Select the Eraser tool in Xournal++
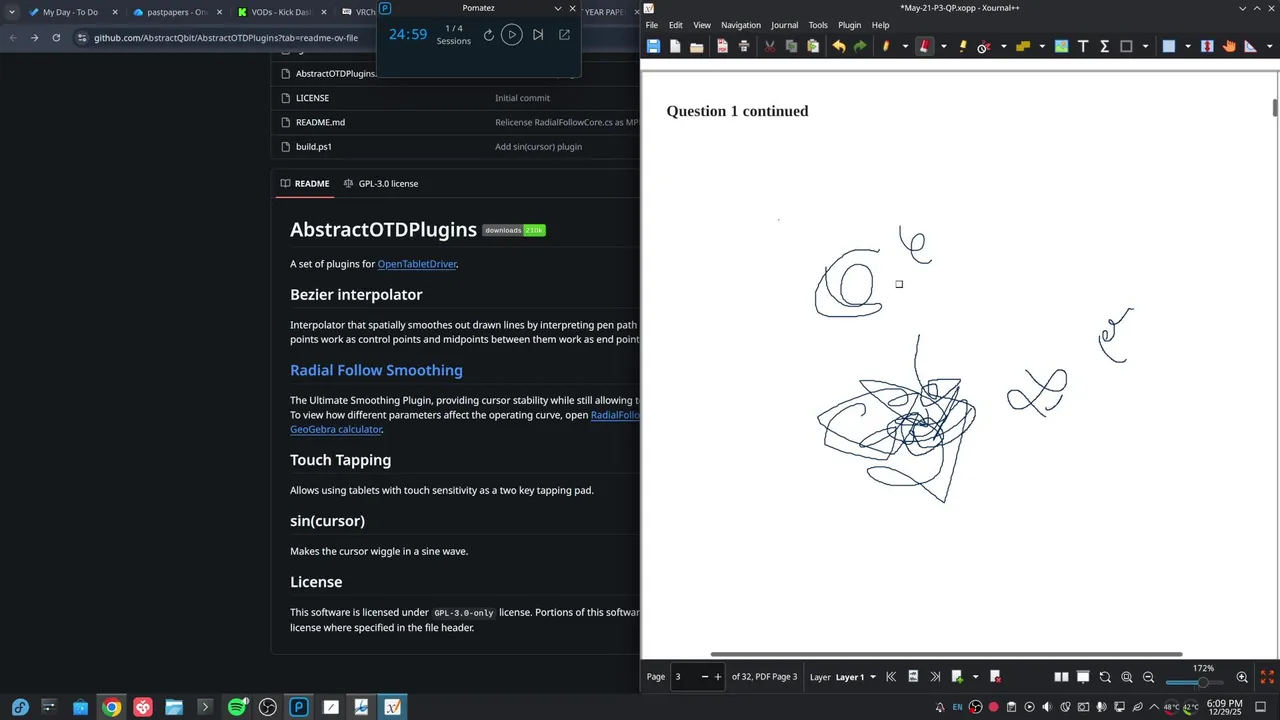1280x720 pixels. [925, 46]
